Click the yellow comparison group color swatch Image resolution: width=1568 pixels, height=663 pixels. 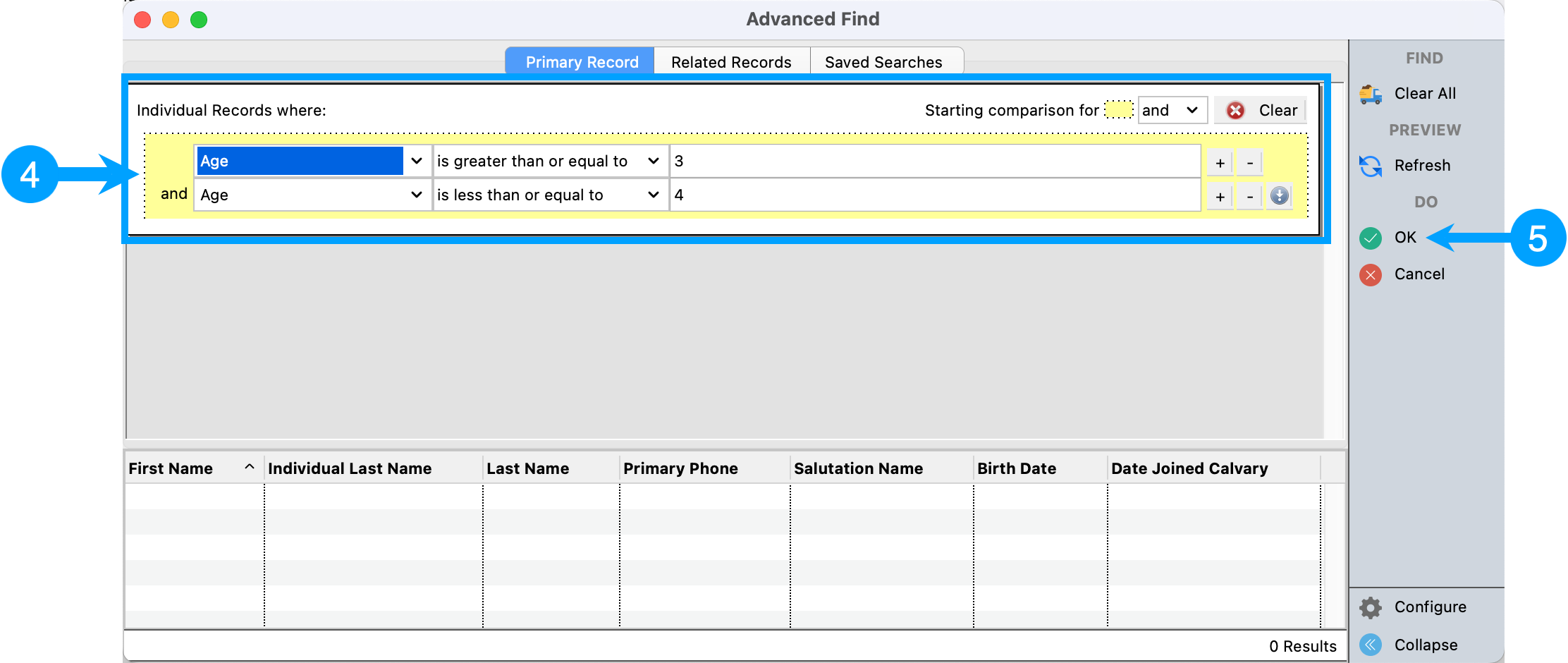(1117, 110)
